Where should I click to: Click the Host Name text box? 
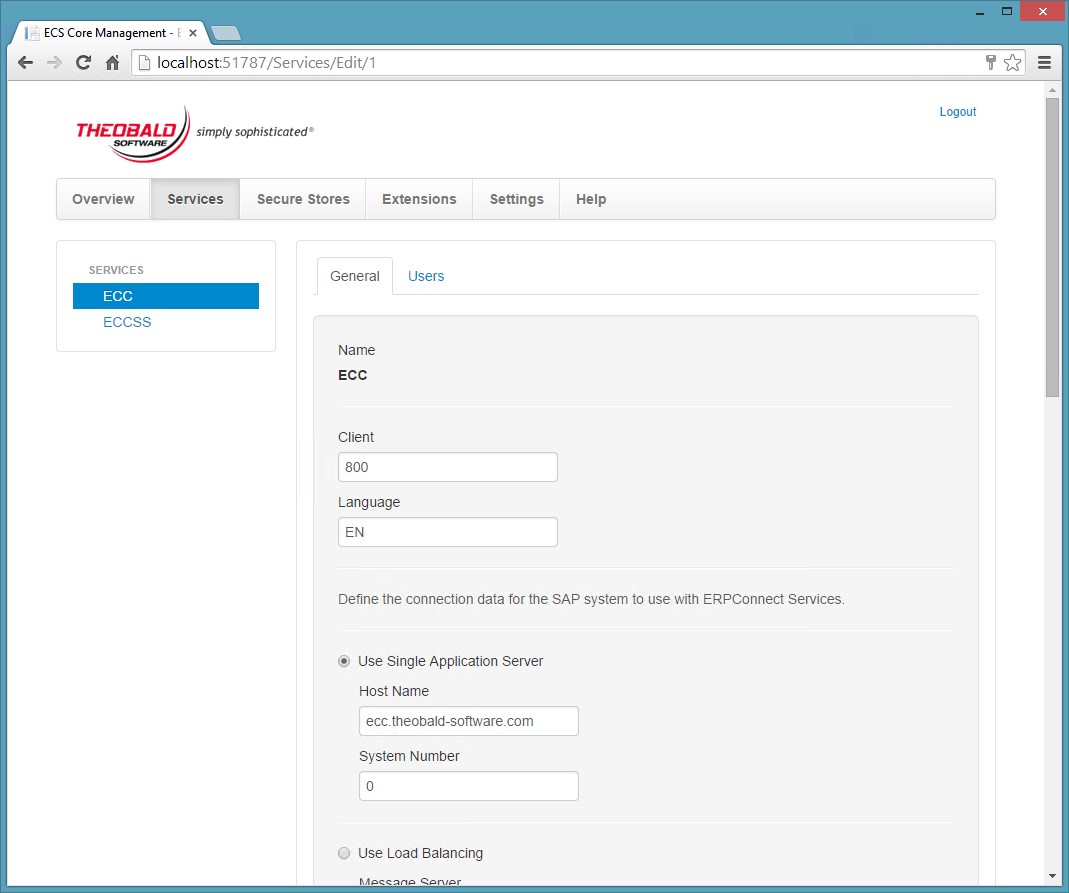(x=468, y=721)
